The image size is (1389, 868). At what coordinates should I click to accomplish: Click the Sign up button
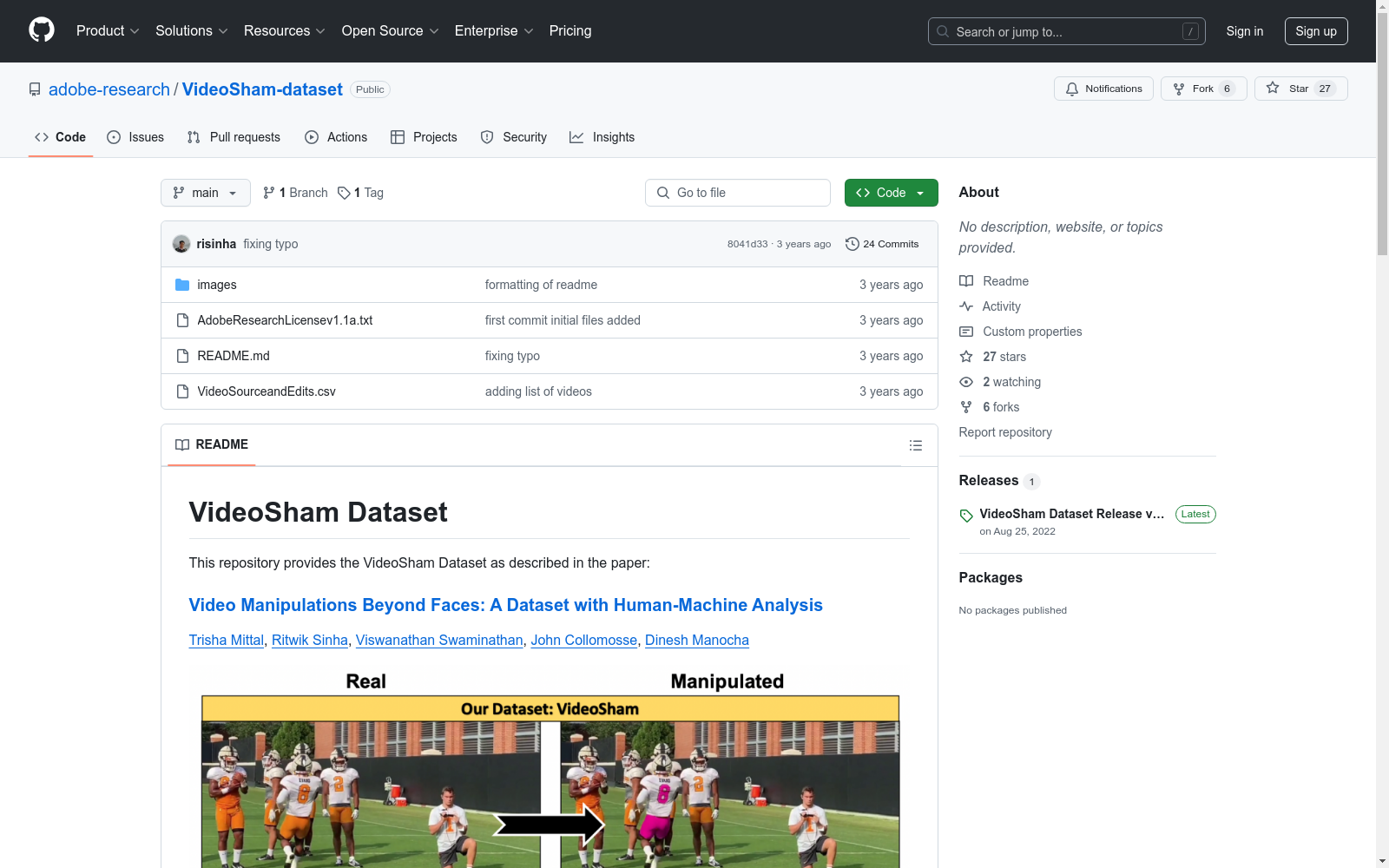click(1316, 31)
